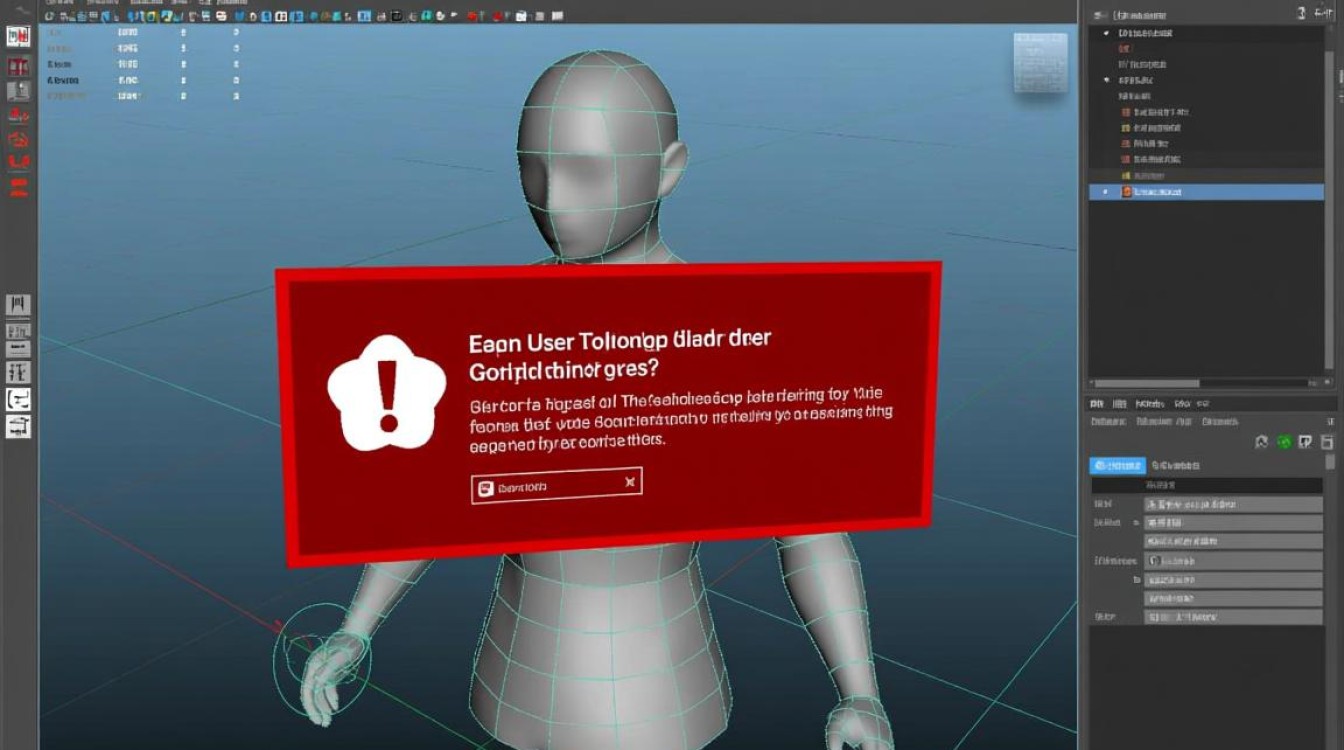Click the right arrow of outliner's horizontal scrollbar
This screenshot has height=750, width=1344.
(1328, 383)
